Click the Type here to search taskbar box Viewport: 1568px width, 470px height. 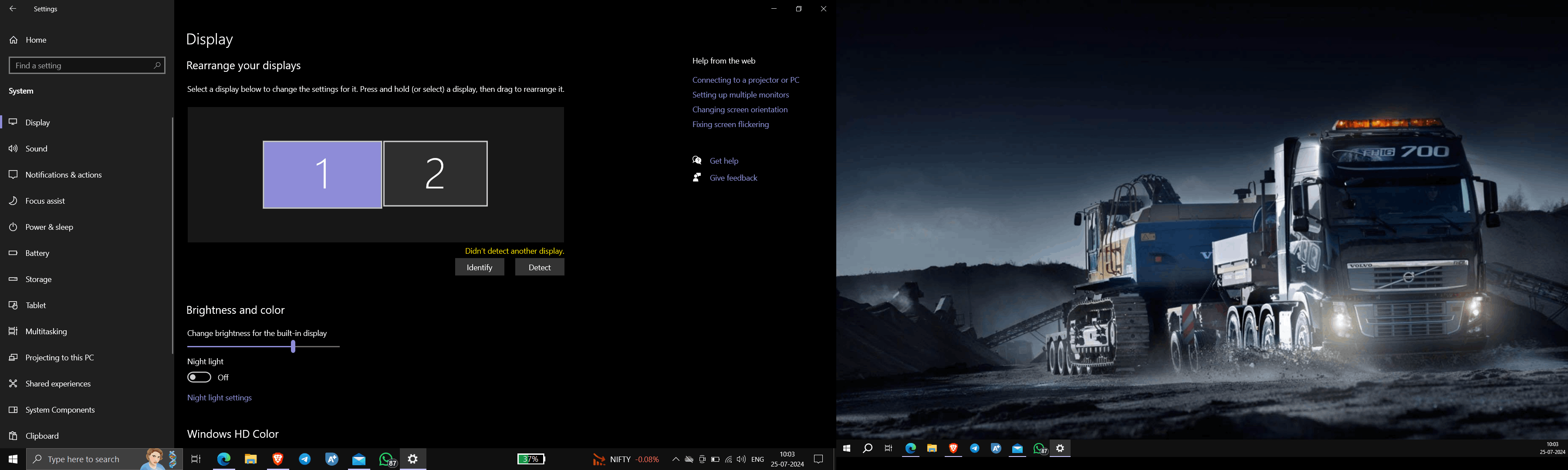point(104,459)
